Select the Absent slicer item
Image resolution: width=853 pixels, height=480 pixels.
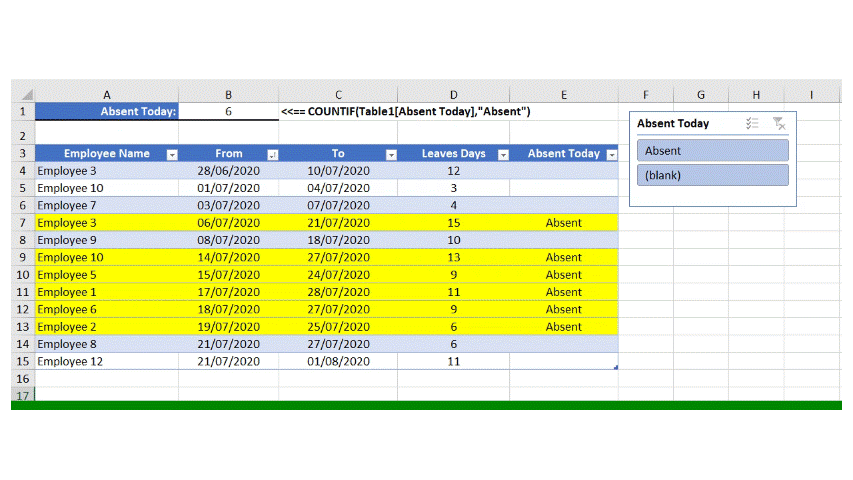713,151
